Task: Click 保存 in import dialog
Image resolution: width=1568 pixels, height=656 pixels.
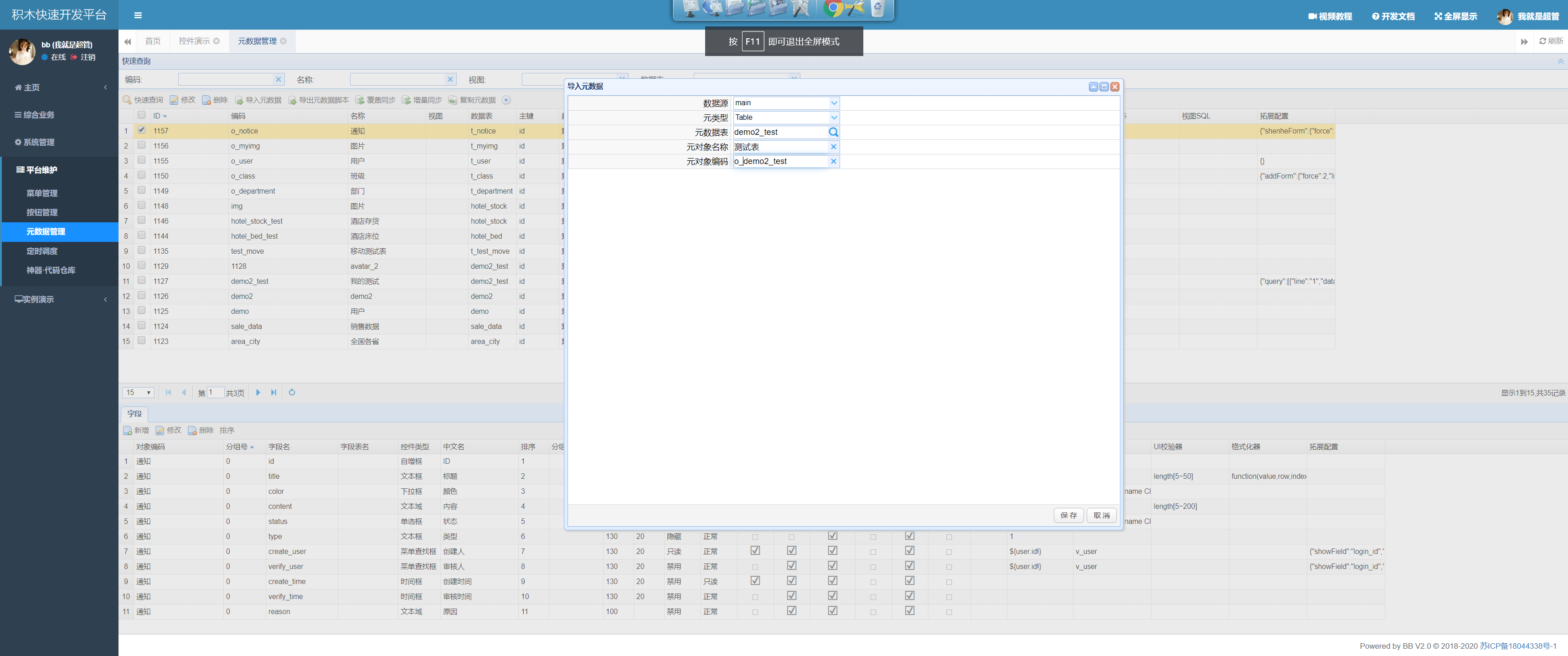Action: (x=1068, y=515)
